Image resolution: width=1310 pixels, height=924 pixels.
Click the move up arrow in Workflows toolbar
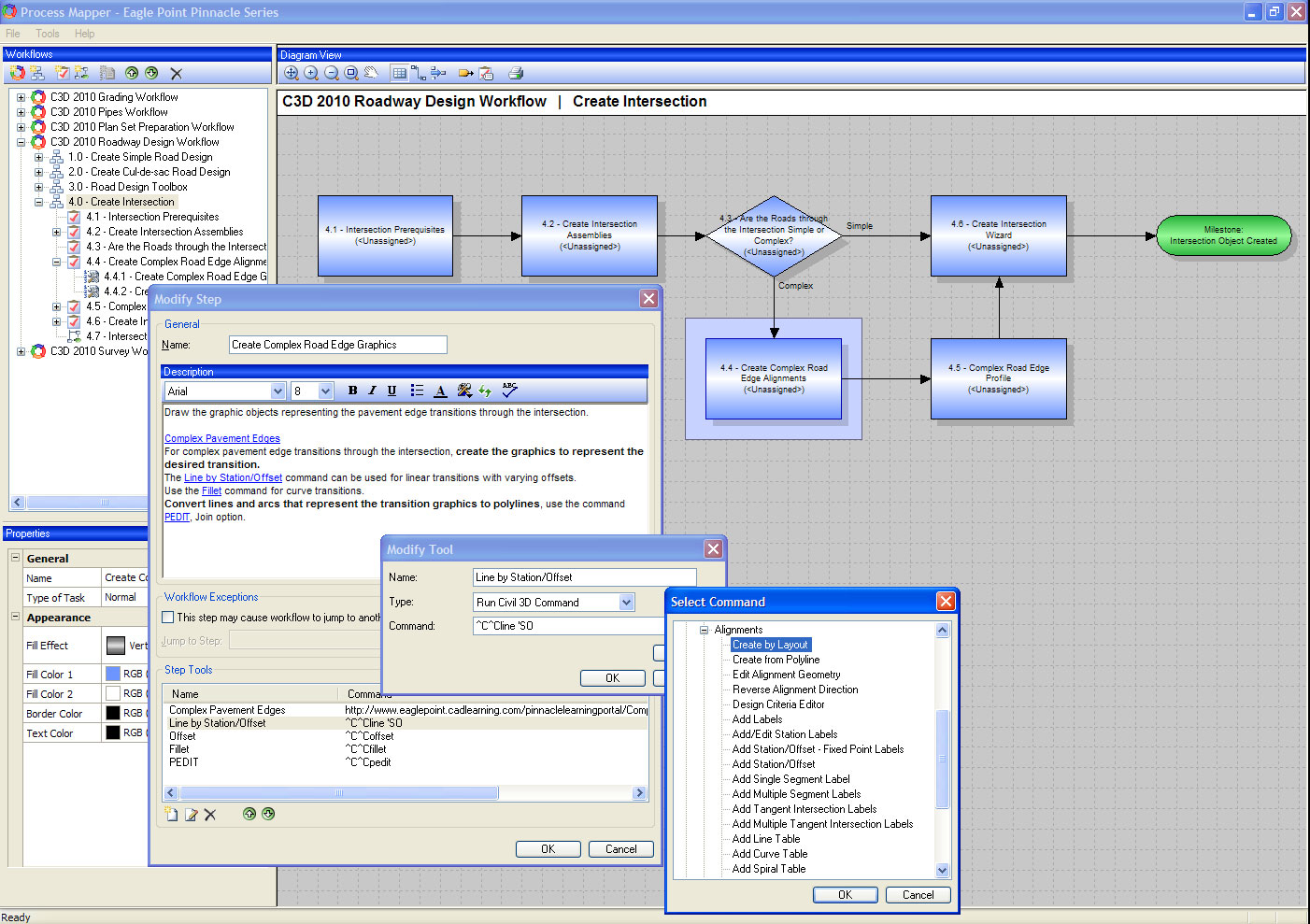pyautogui.click(x=132, y=73)
